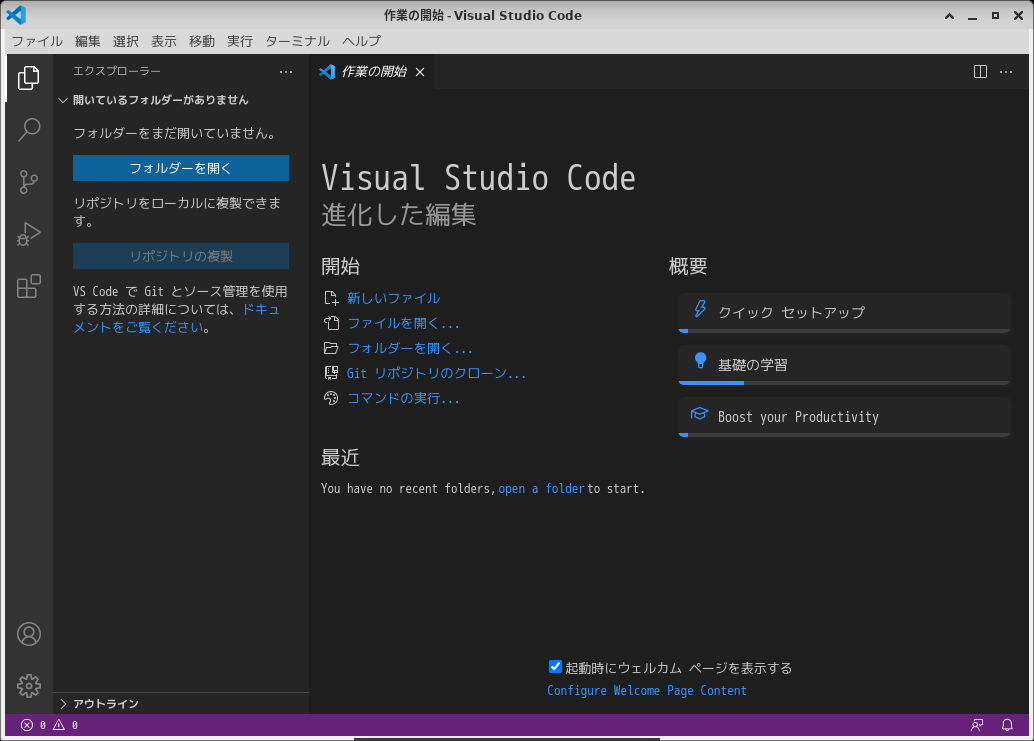Click the lightbulb icon for 基礎の学習
Screen dimensions: 1034x741
click(700, 361)
